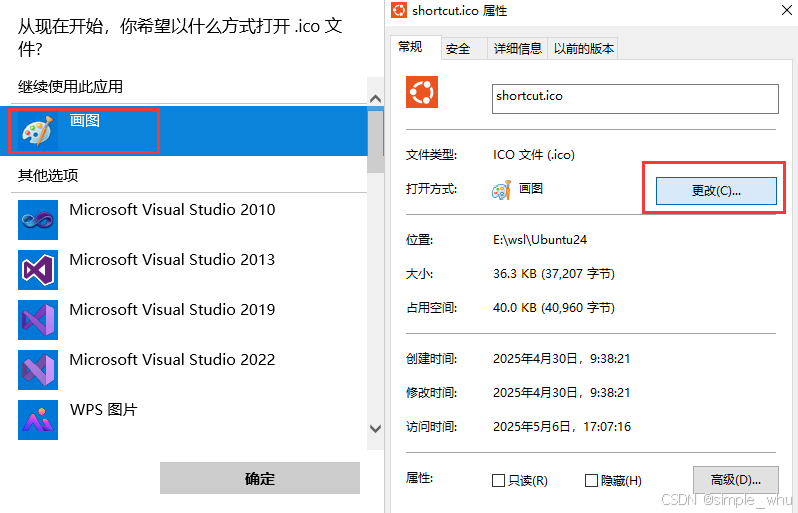Click the 创建时间 date value

coord(561,359)
